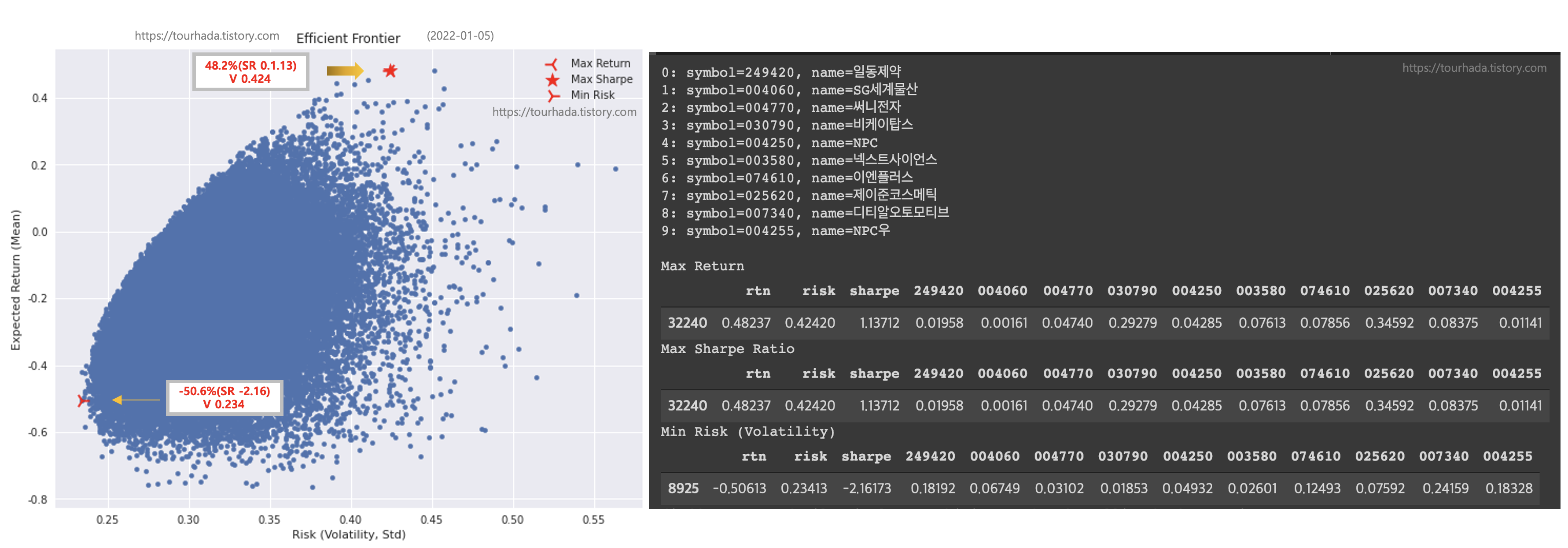Viewport: 1568px width, 548px height.
Task: Click the Max Return table heading
Action: (702, 266)
